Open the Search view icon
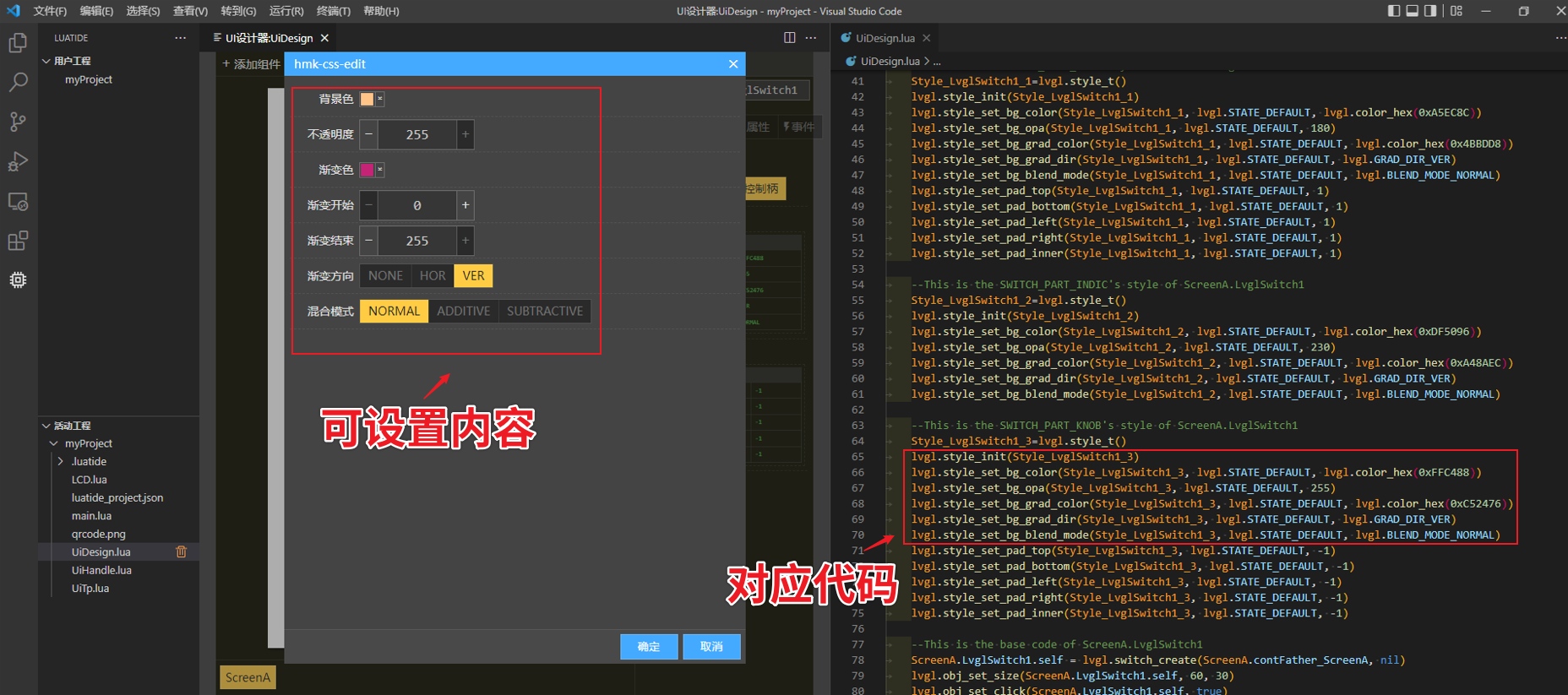1568x695 pixels. [x=18, y=83]
